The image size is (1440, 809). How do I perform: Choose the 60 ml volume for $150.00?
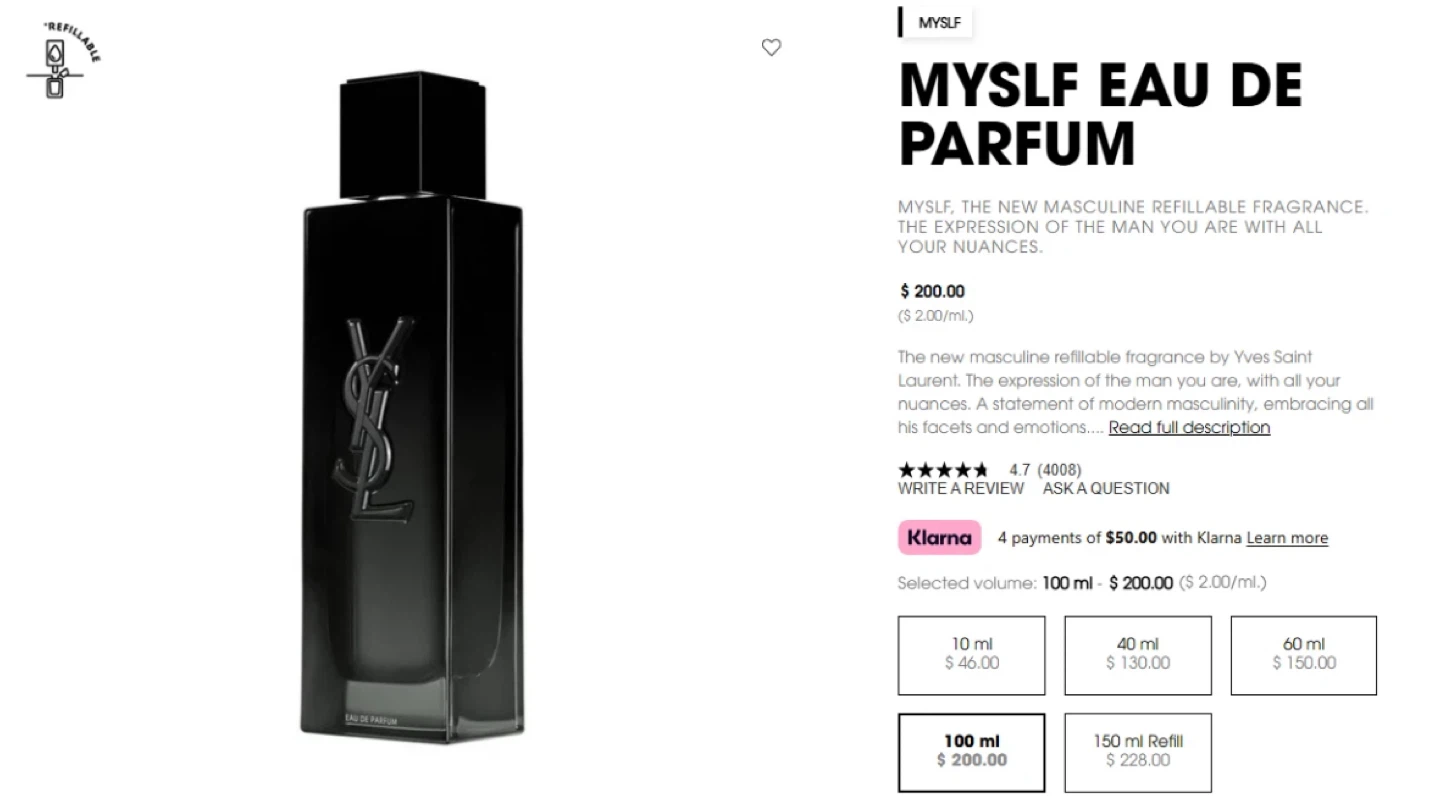pos(1304,655)
